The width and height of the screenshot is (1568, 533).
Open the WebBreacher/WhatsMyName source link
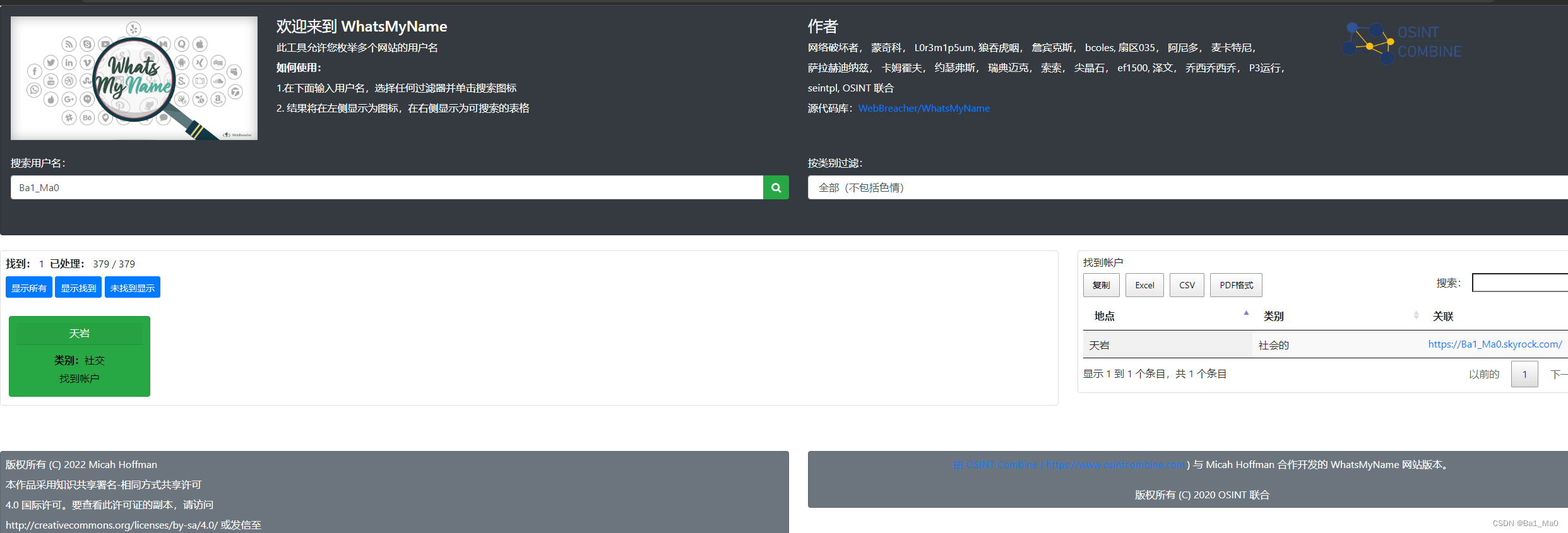(x=924, y=108)
